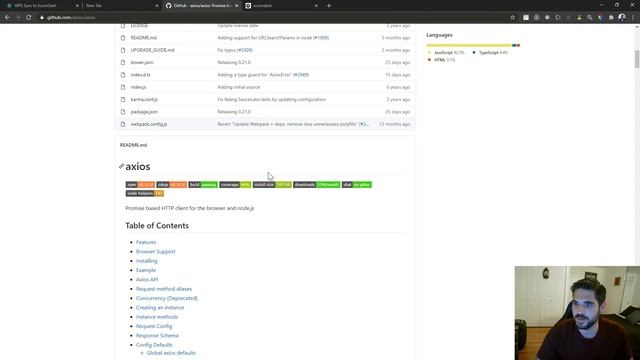Open the README.md file

coord(144,38)
